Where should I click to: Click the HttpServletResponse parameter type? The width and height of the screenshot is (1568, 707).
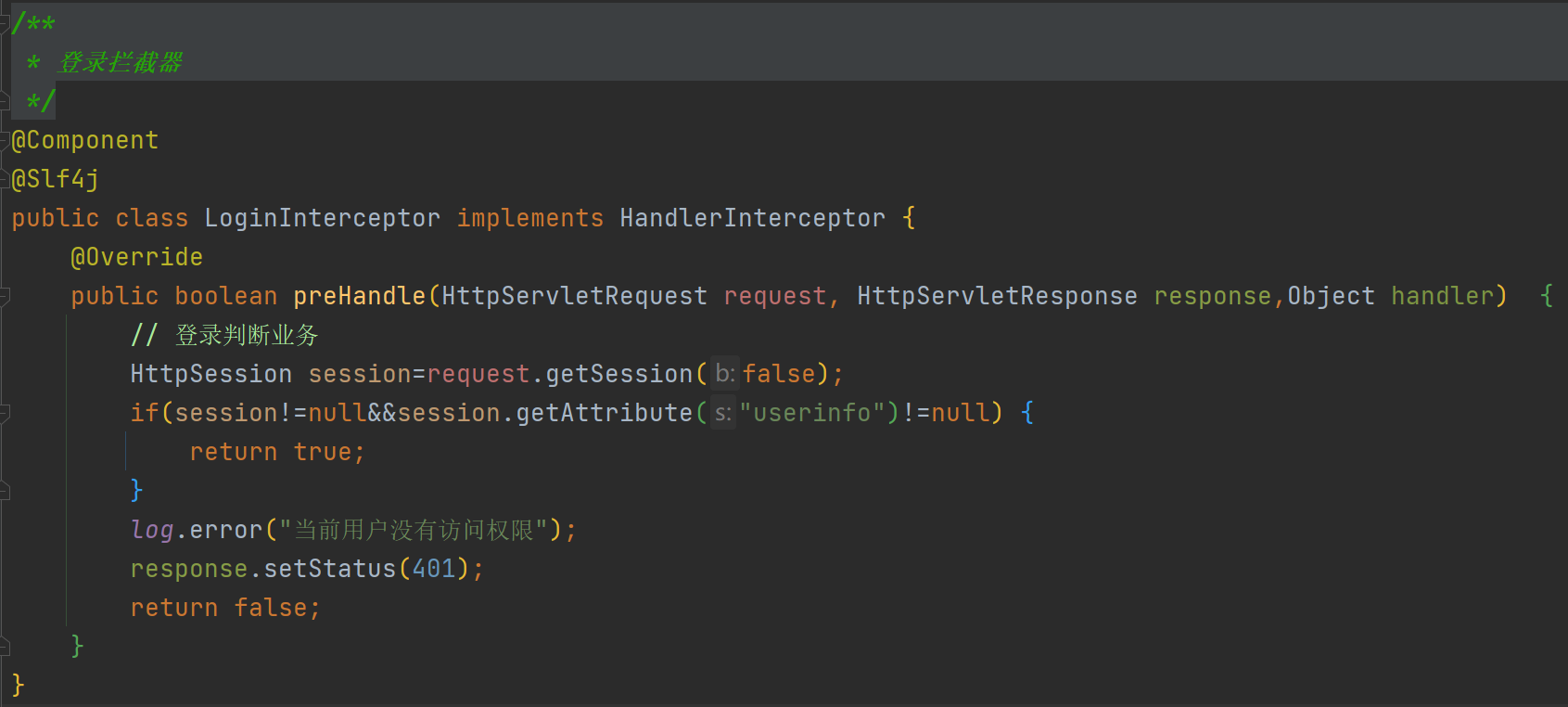[x=998, y=296]
